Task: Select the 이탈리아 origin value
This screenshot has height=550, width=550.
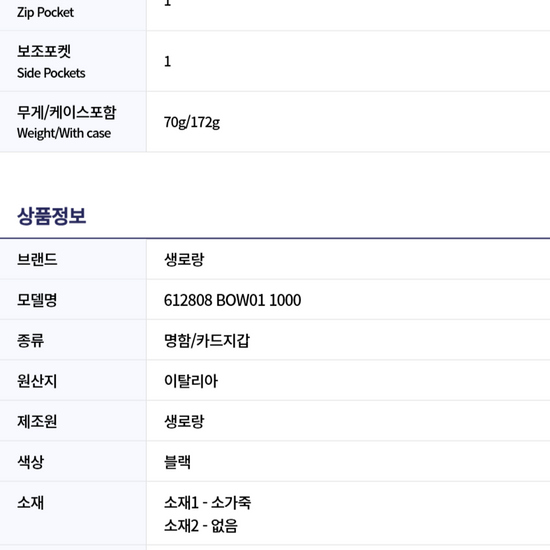Action: (191, 381)
